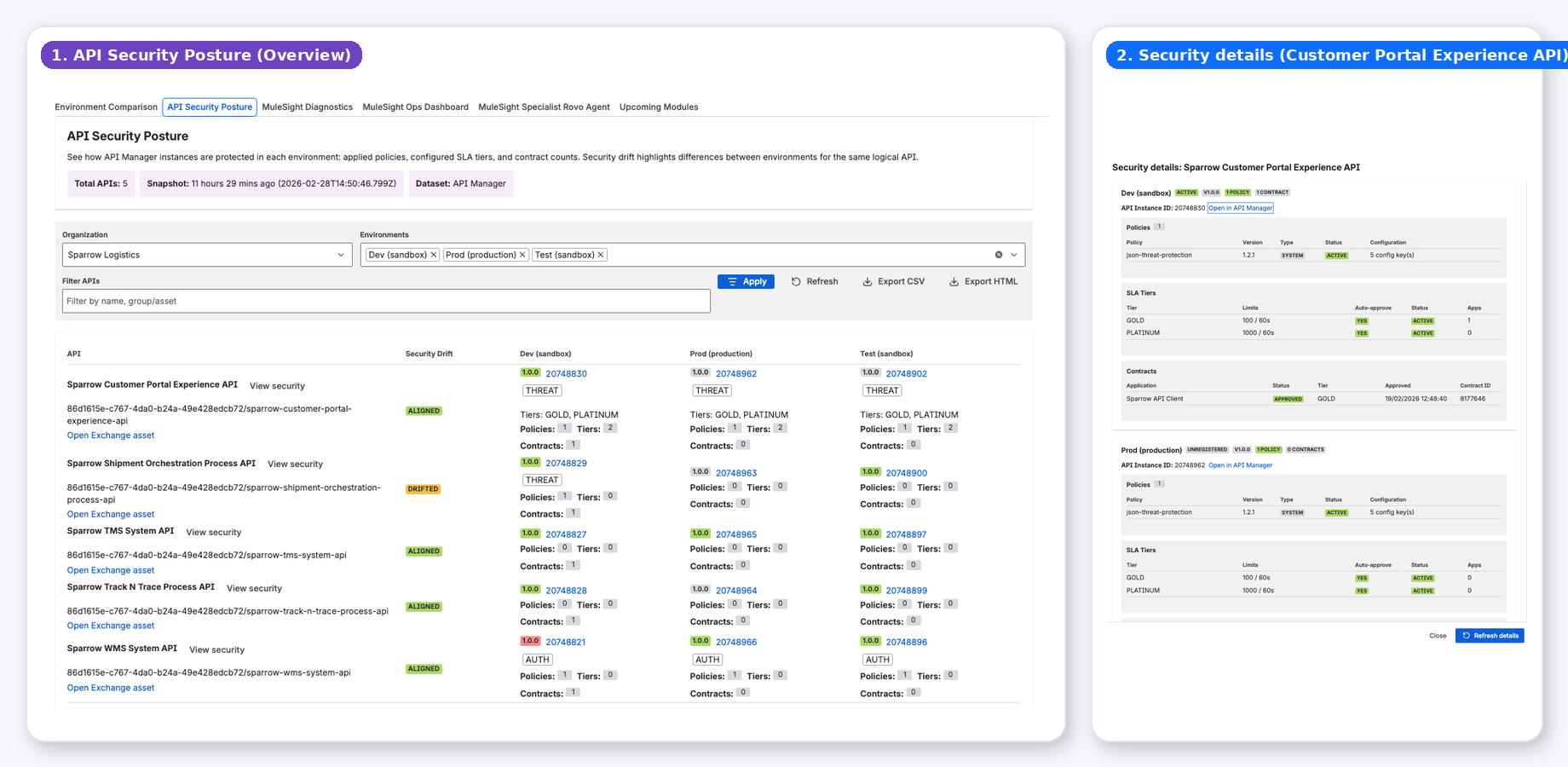Screen dimensions: 1568x767
Task: Switch to the Environment Comparison tab
Action: point(106,107)
